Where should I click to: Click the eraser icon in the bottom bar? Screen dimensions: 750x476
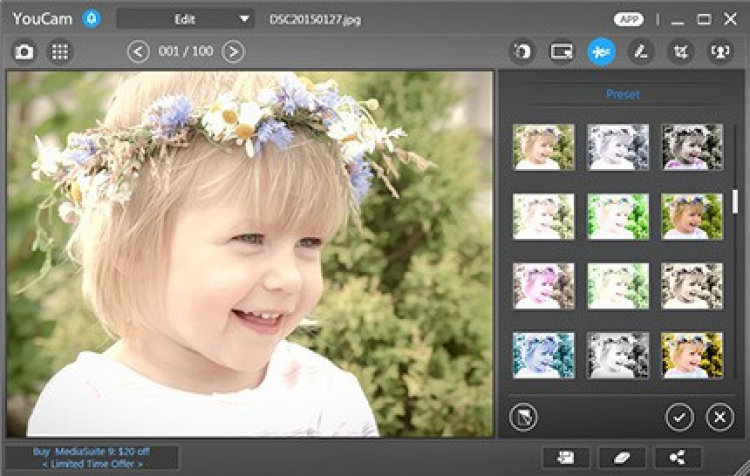(x=621, y=458)
